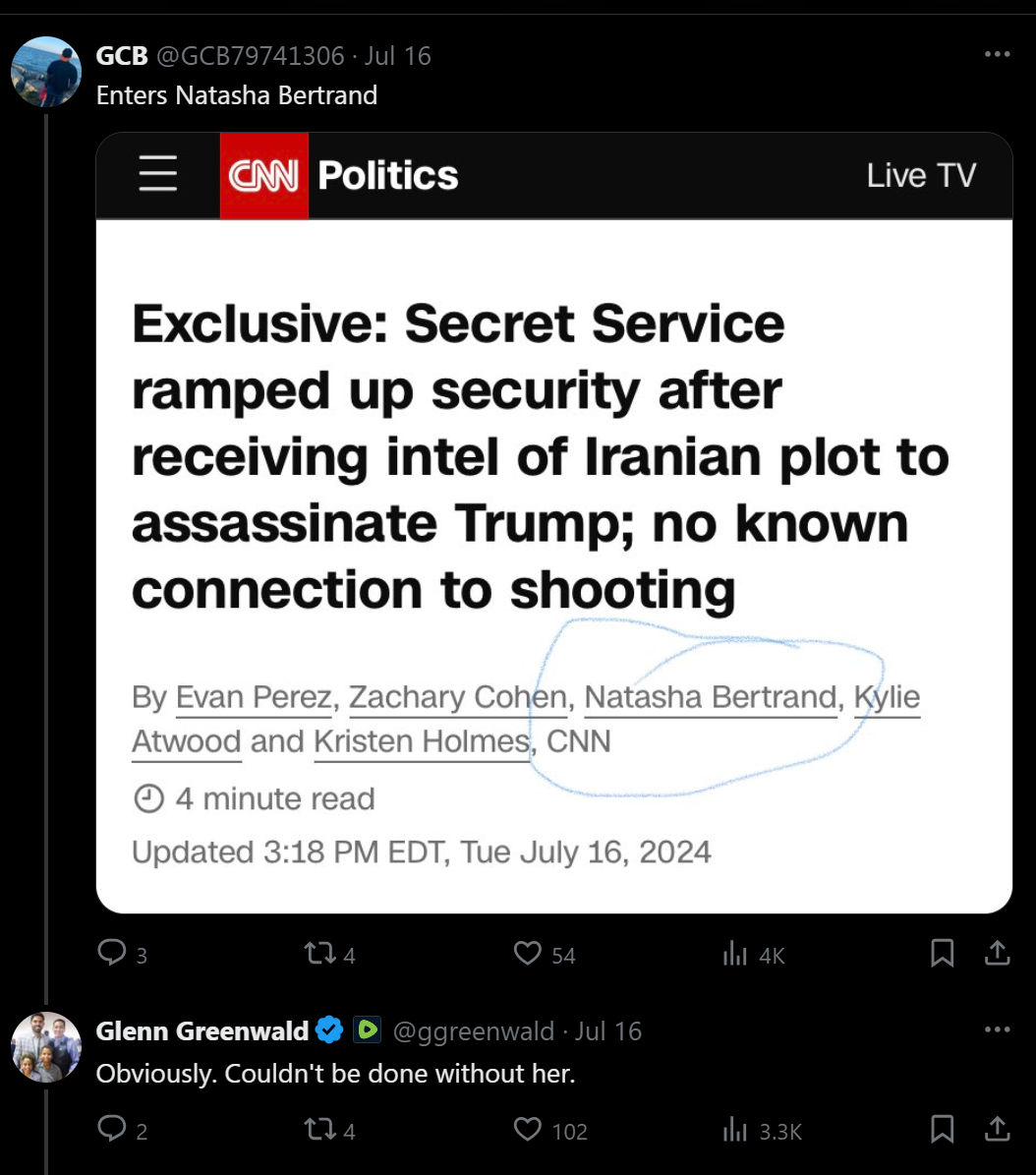Share GCB's post
Viewport: 1036px width, 1175px height.
(x=997, y=953)
